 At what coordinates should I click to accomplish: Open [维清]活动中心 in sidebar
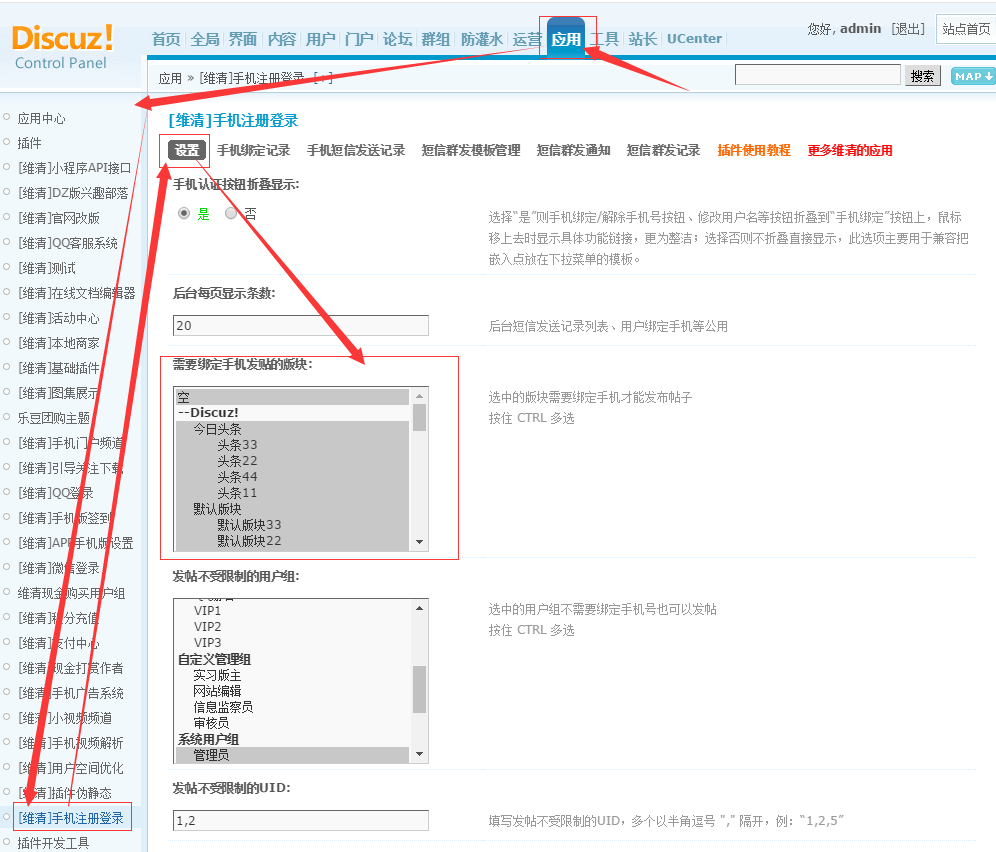[58, 318]
